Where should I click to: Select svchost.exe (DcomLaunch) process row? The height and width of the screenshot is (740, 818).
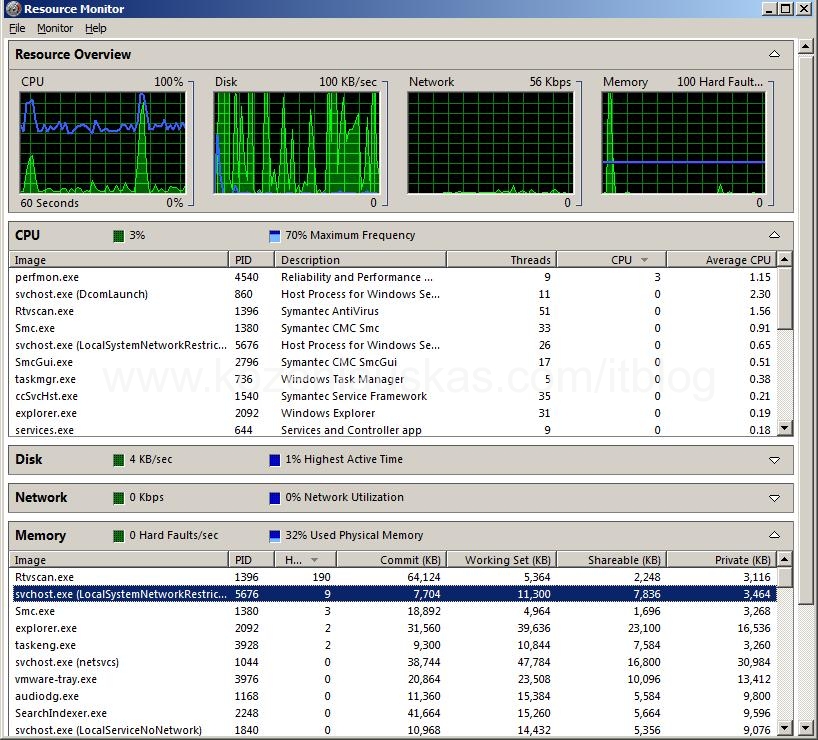pos(393,294)
